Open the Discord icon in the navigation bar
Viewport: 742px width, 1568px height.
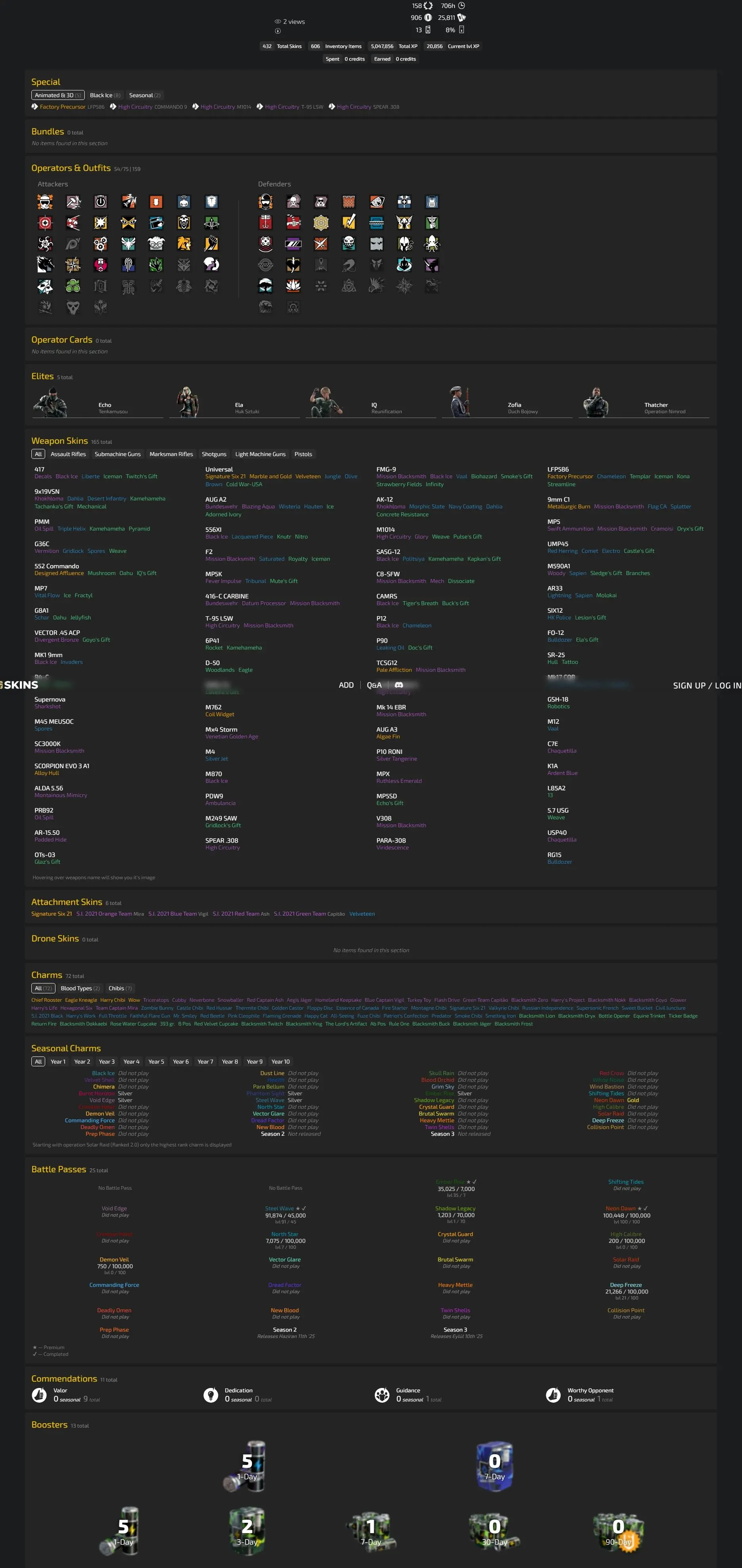click(x=399, y=685)
